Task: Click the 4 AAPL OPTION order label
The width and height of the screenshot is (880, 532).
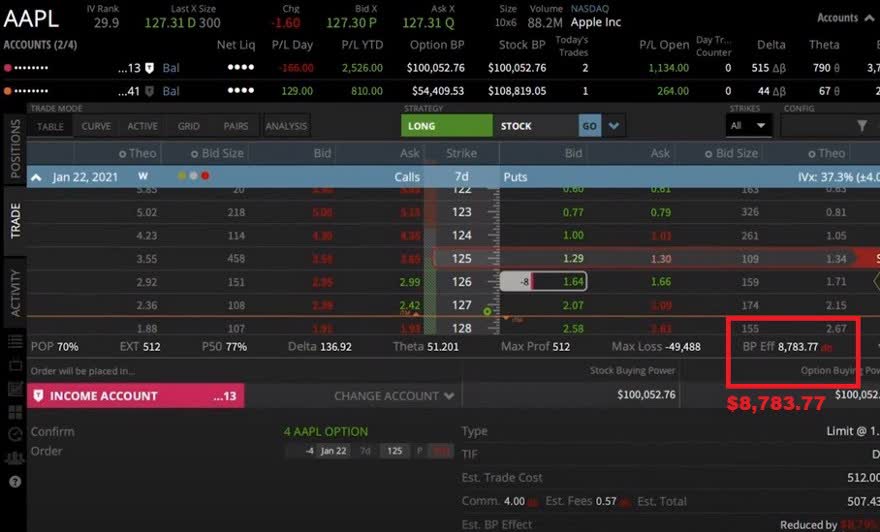Action: tap(326, 432)
